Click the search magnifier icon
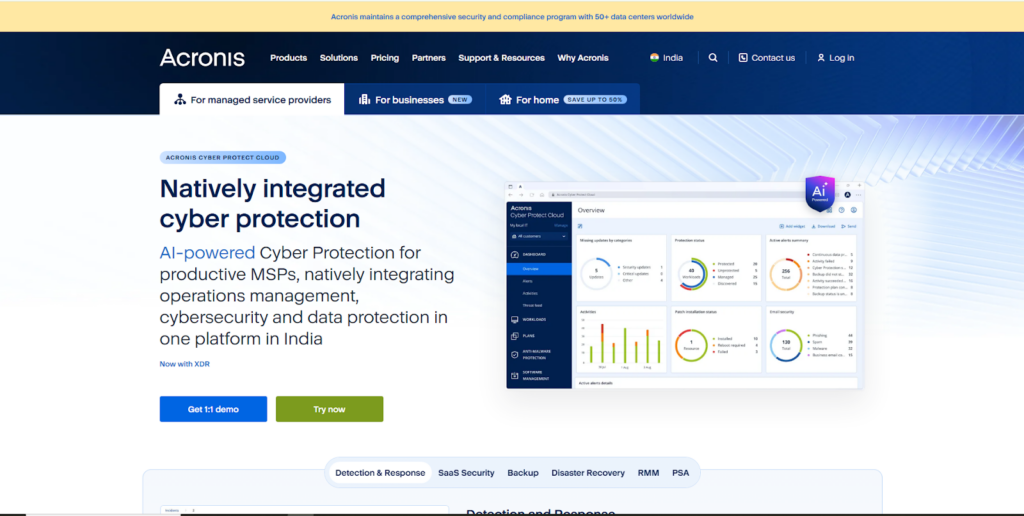Viewport: 1024px width, 516px height. coord(713,58)
